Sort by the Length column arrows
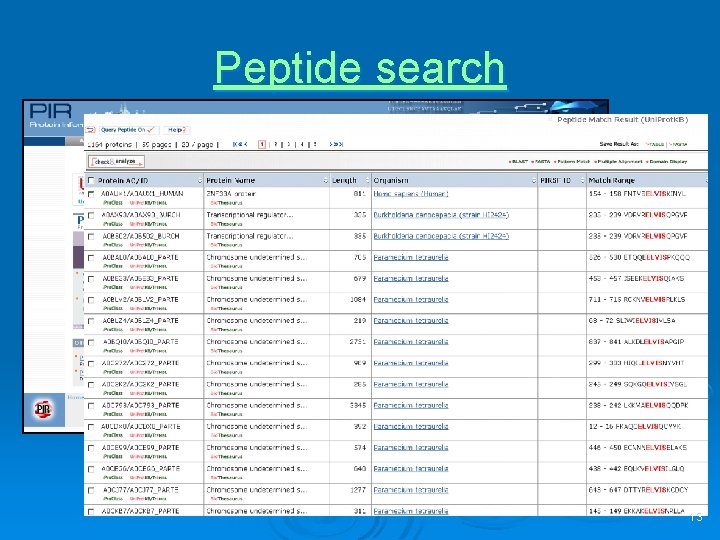This screenshot has width=720, height=540. point(367,180)
